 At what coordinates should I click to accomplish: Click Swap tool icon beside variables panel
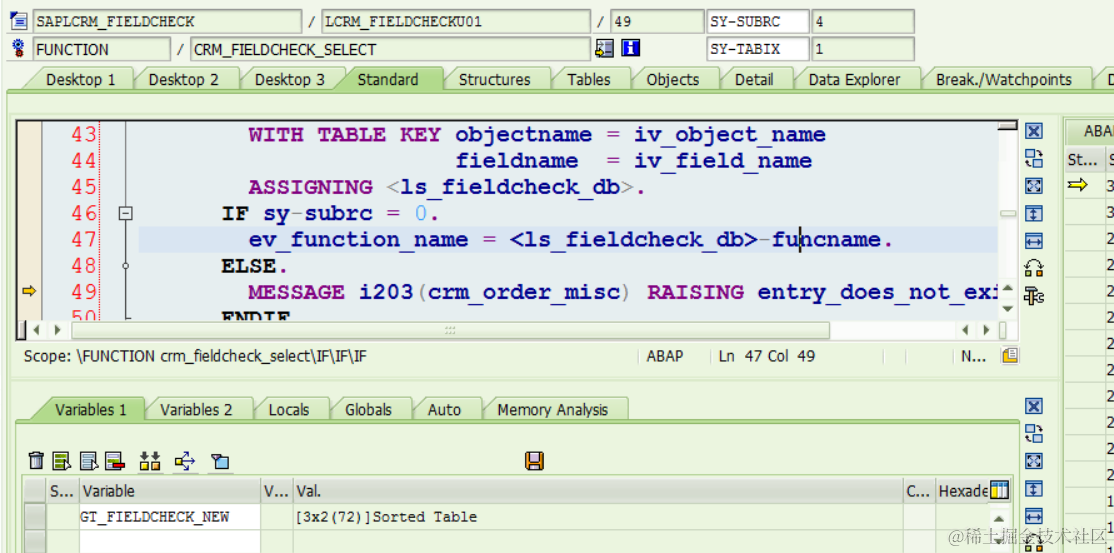[x=1034, y=433]
